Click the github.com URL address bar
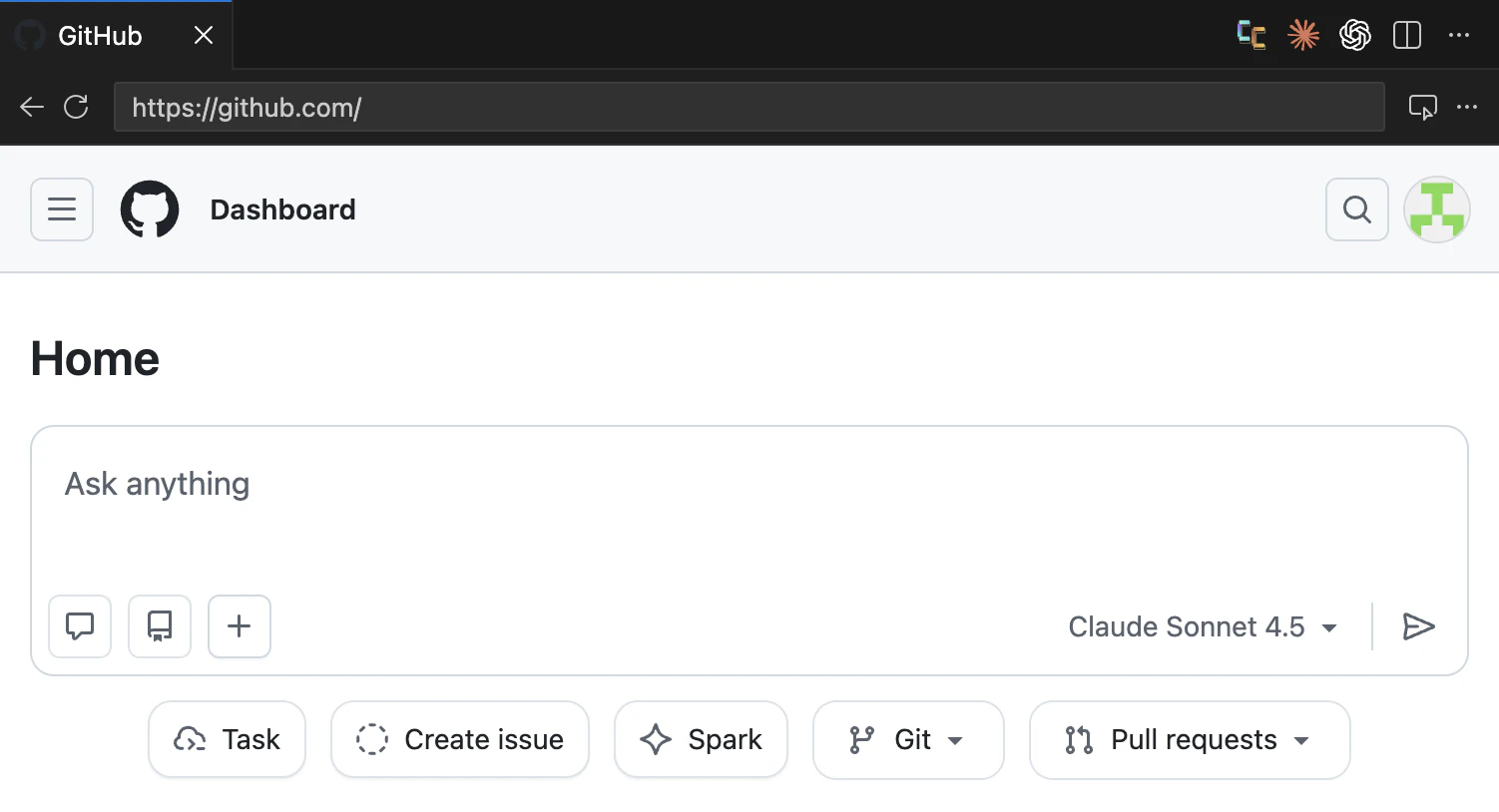 pyautogui.click(x=749, y=107)
